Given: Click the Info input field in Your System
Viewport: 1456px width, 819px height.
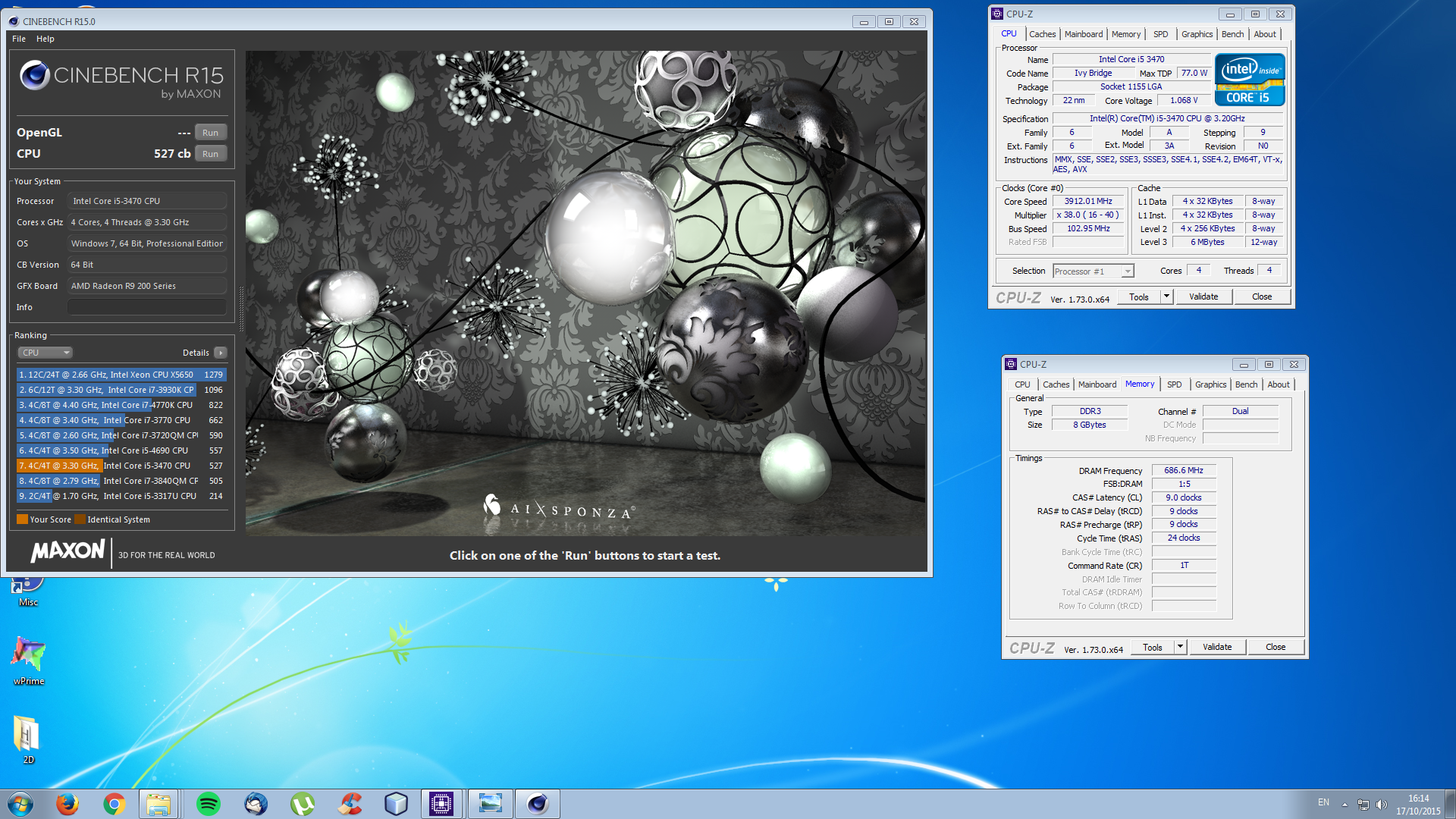Looking at the screenshot, I should pyautogui.click(x=147, y=307).
